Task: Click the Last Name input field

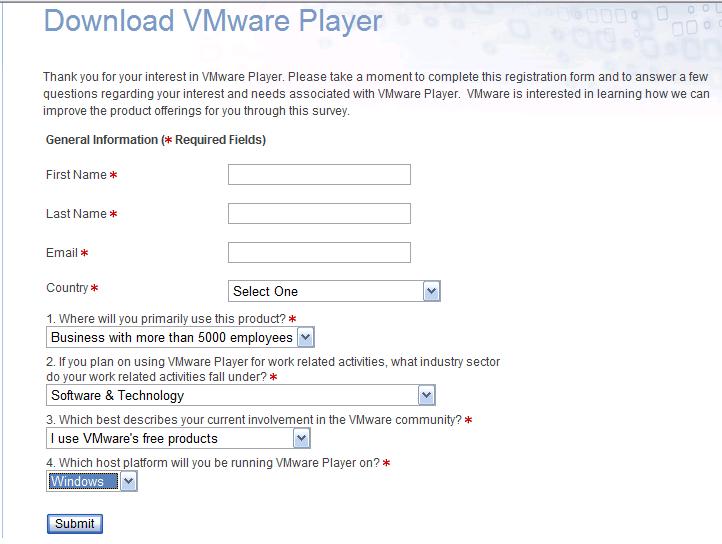Action: coord(319,214)
